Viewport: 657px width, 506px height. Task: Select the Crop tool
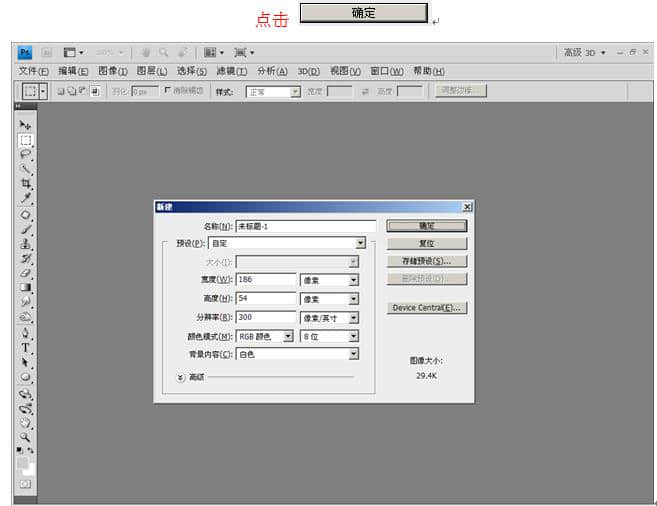click(26, 184)
